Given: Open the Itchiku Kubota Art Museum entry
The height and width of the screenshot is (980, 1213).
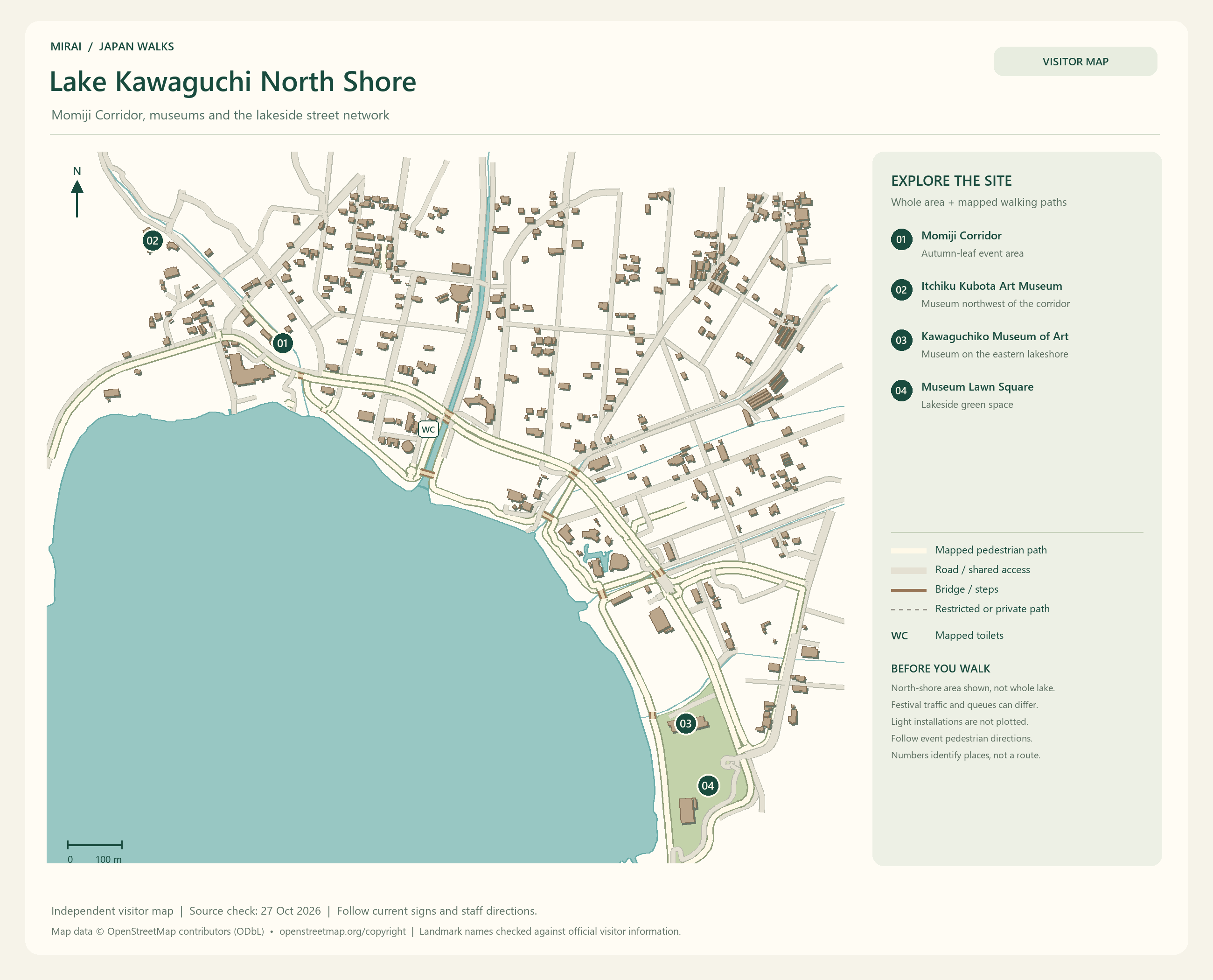Looking at the screenshot, I should pos(992,286).
